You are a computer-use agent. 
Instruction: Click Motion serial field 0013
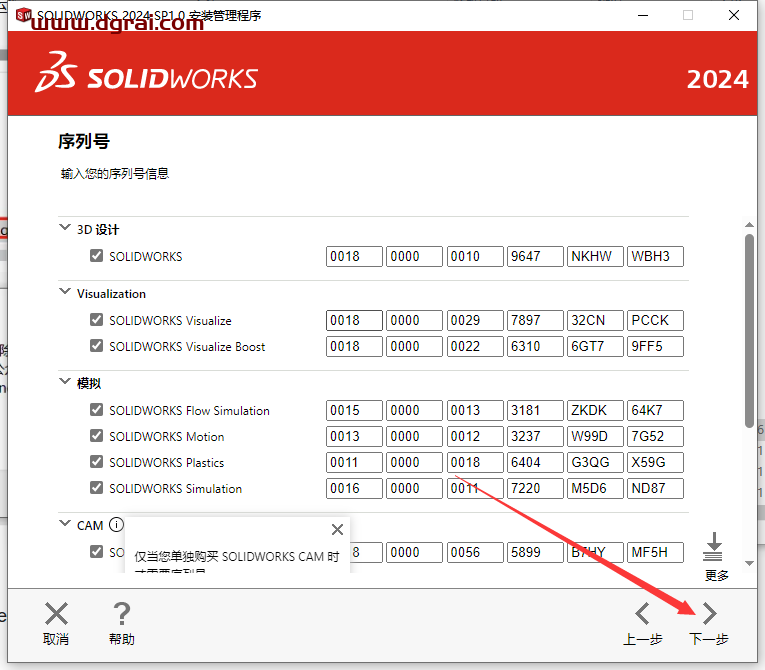pos(354,436)
